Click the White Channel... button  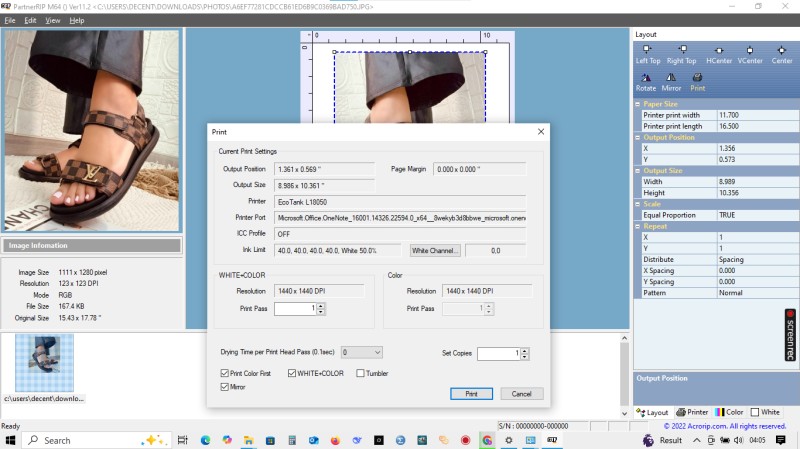click(x=435, y=251)
